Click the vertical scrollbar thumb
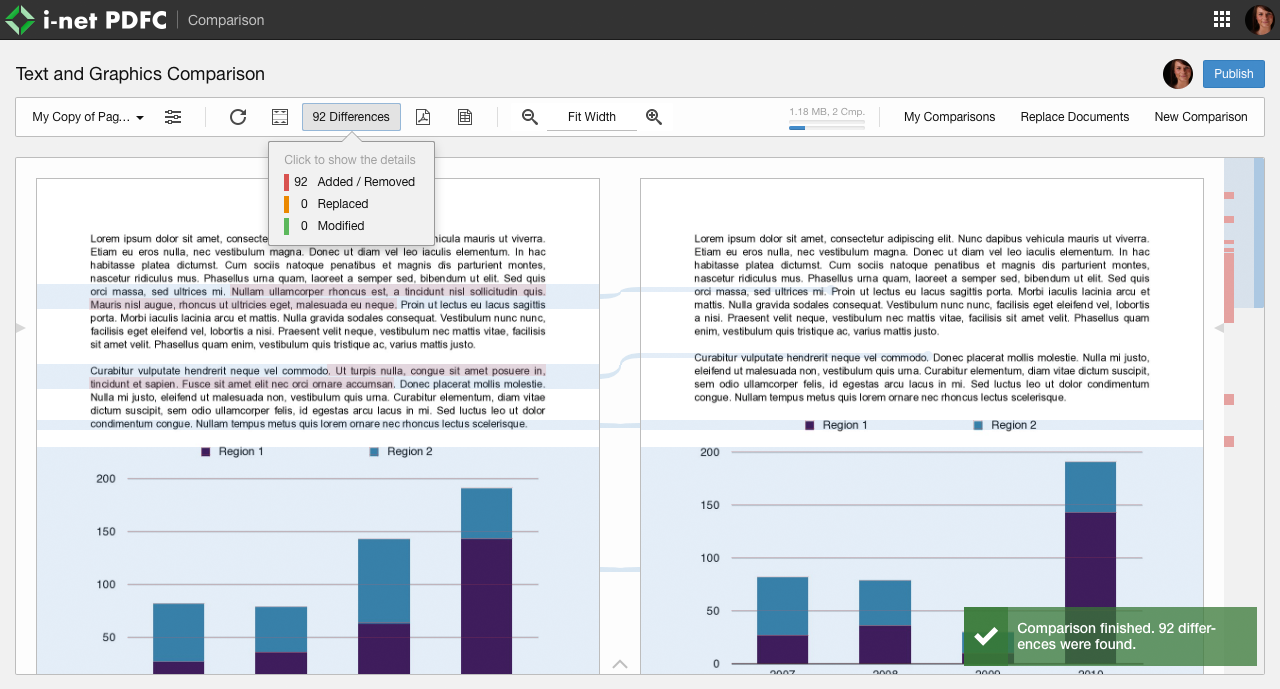The width and height of the screenshot is (1280, 689). click(x=1259, y=232)
